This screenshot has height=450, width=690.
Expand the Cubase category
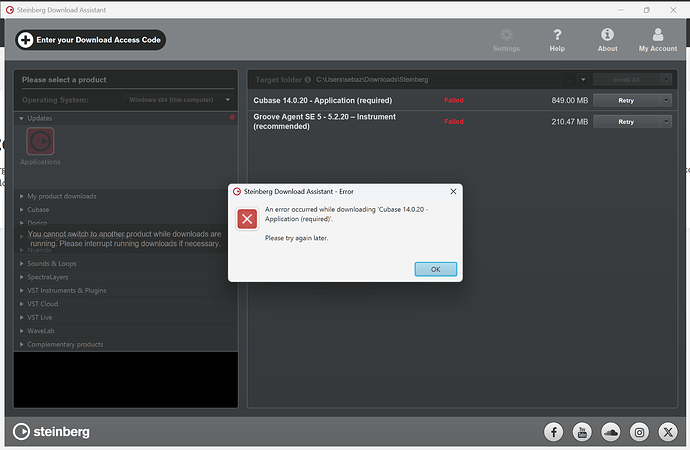pyautogui.click(x=22, y=210)
